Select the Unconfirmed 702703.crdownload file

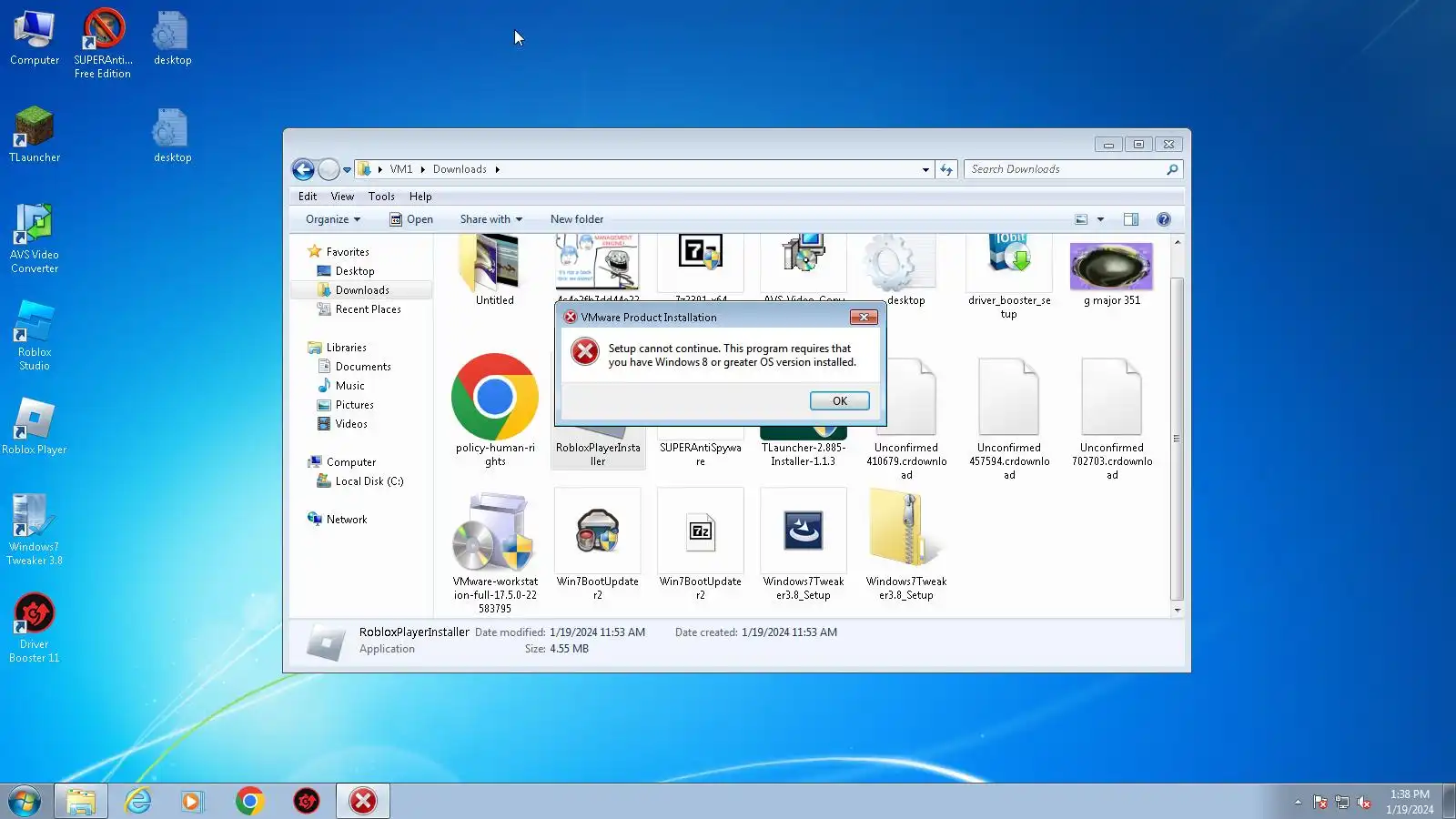(1112, 419)
